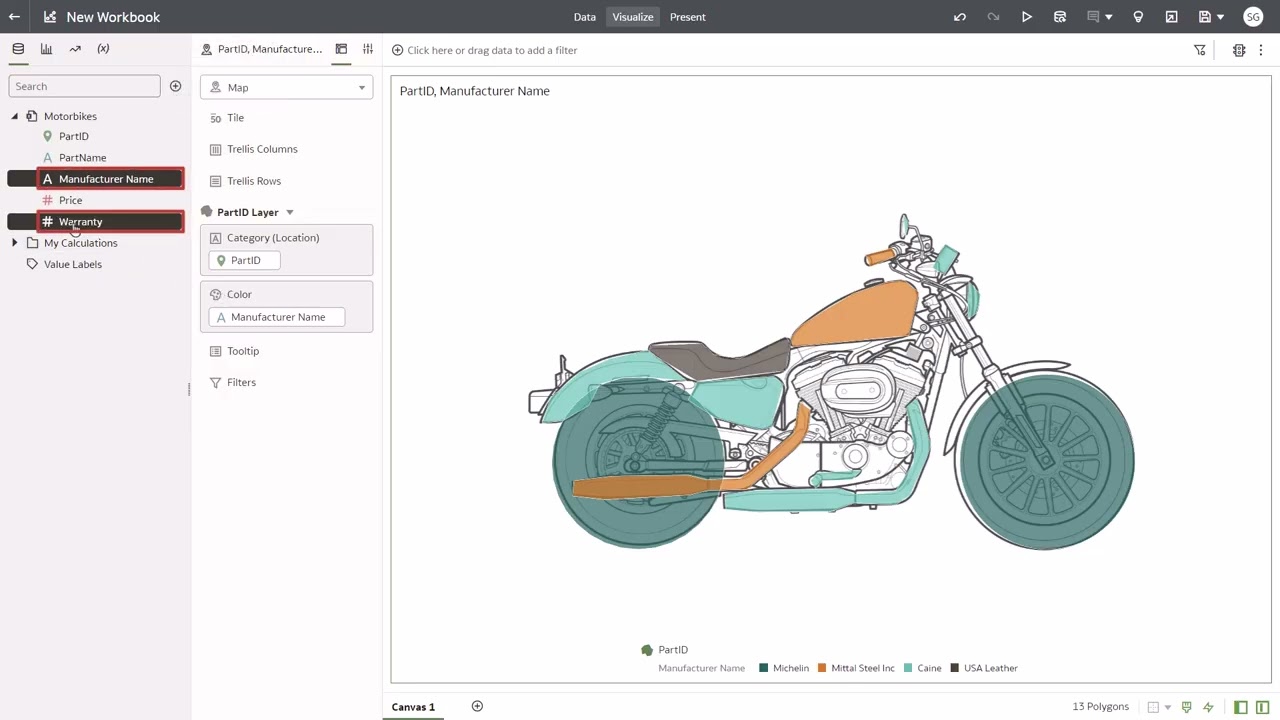Click the USA Leather legend swatch
1280x720 pixels.
tap(955, 668)
